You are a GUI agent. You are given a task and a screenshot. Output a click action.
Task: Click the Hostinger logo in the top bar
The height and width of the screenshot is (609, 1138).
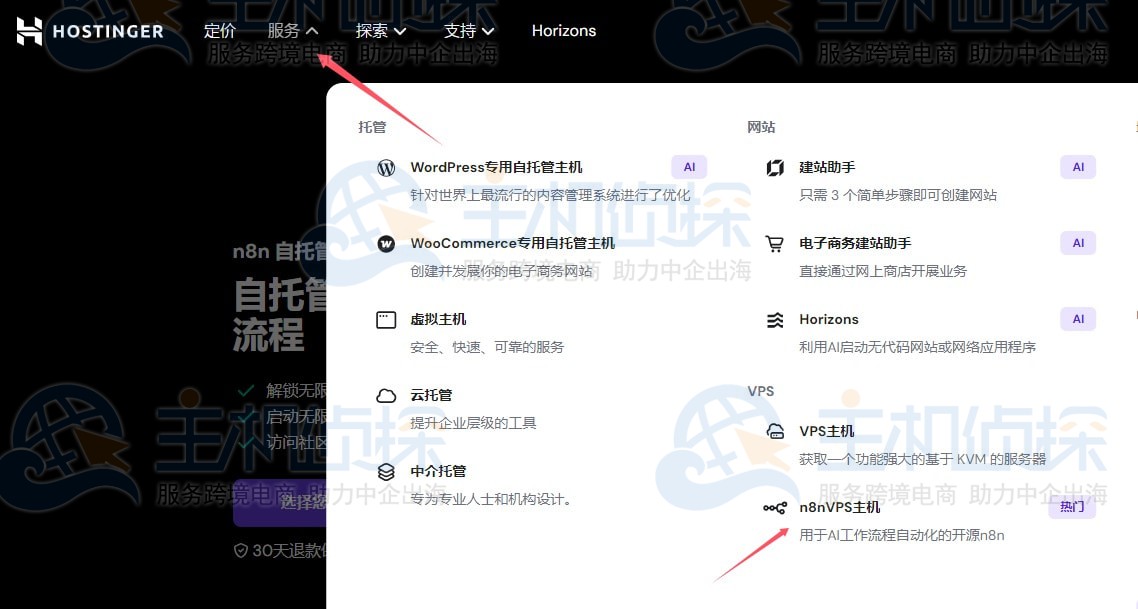point(90,31)
